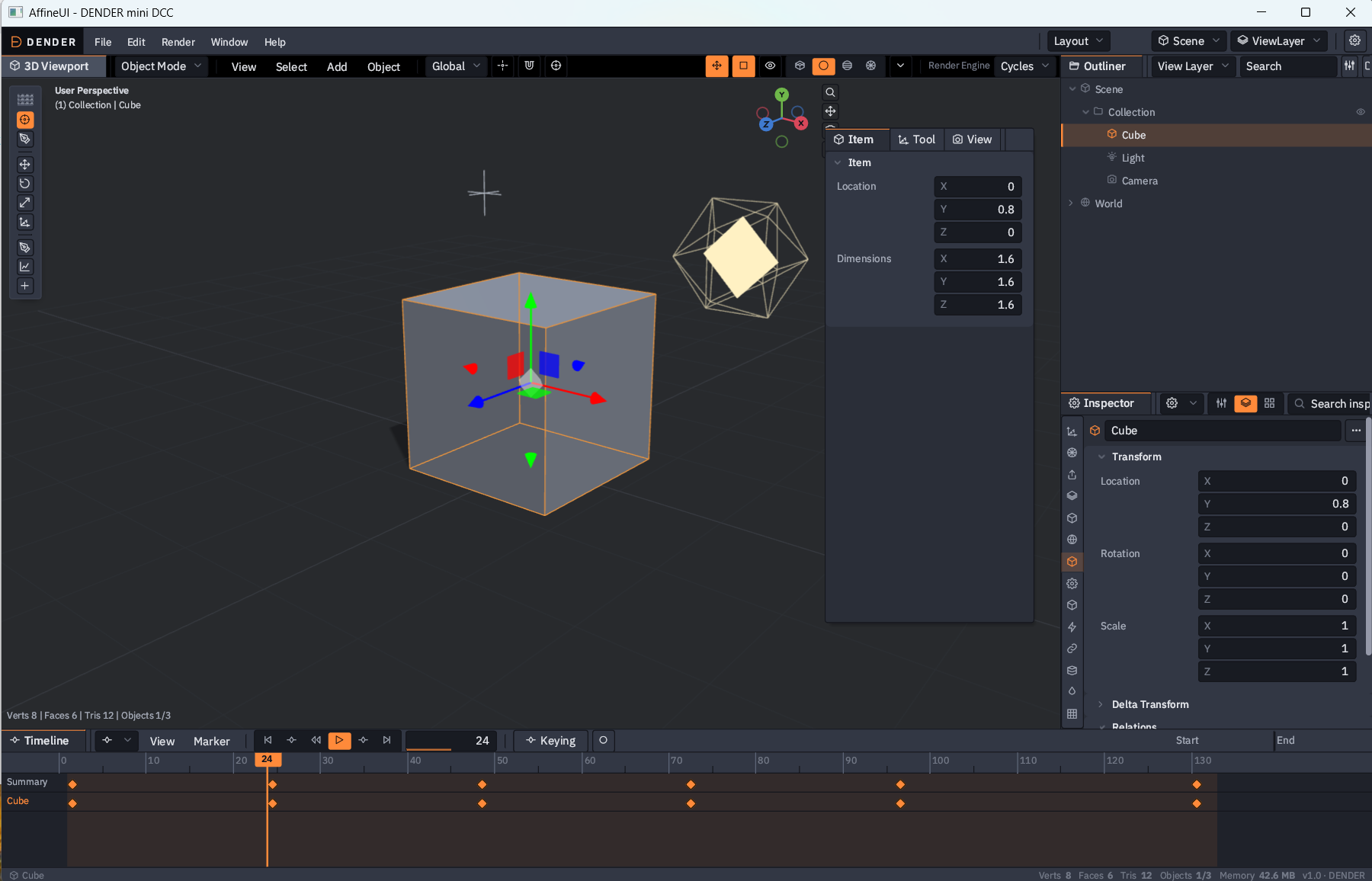The image size is (1372, 881).
Task: Open the ViewLayer selector dropdown
Action: tap(1278, 41)
